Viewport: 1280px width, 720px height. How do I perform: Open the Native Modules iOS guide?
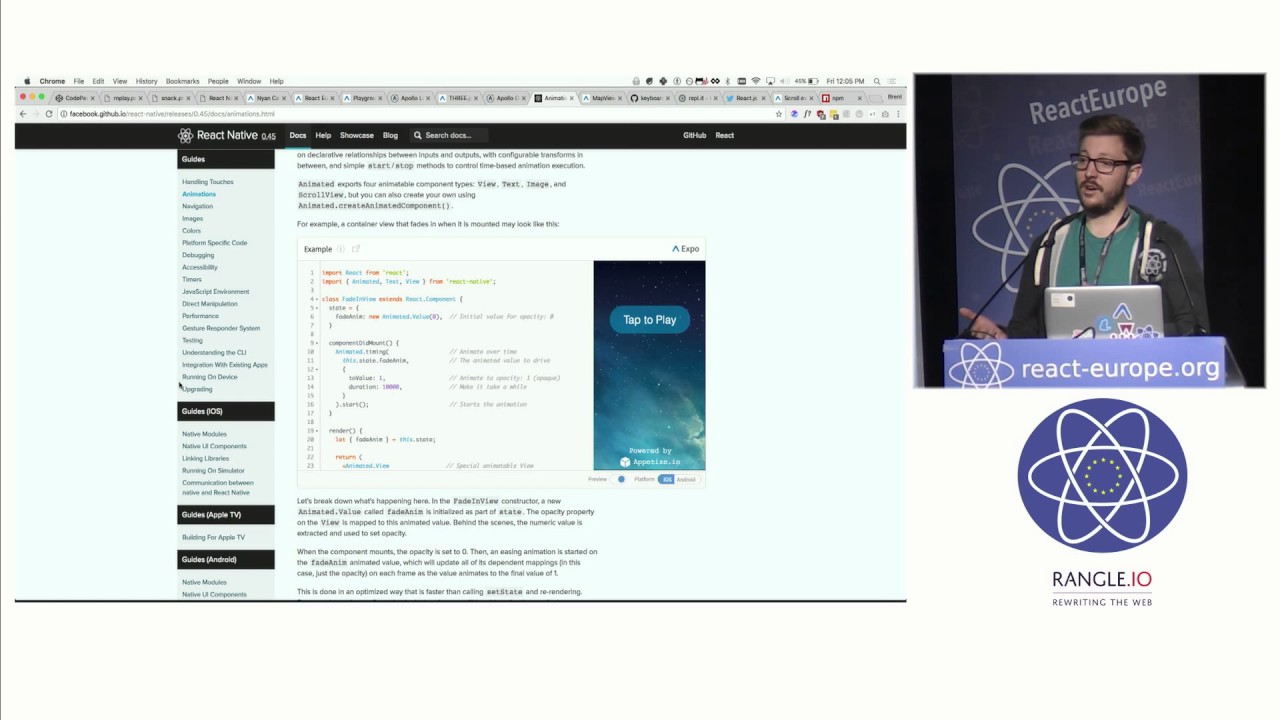pyautogui.click(x=204, y=434)
